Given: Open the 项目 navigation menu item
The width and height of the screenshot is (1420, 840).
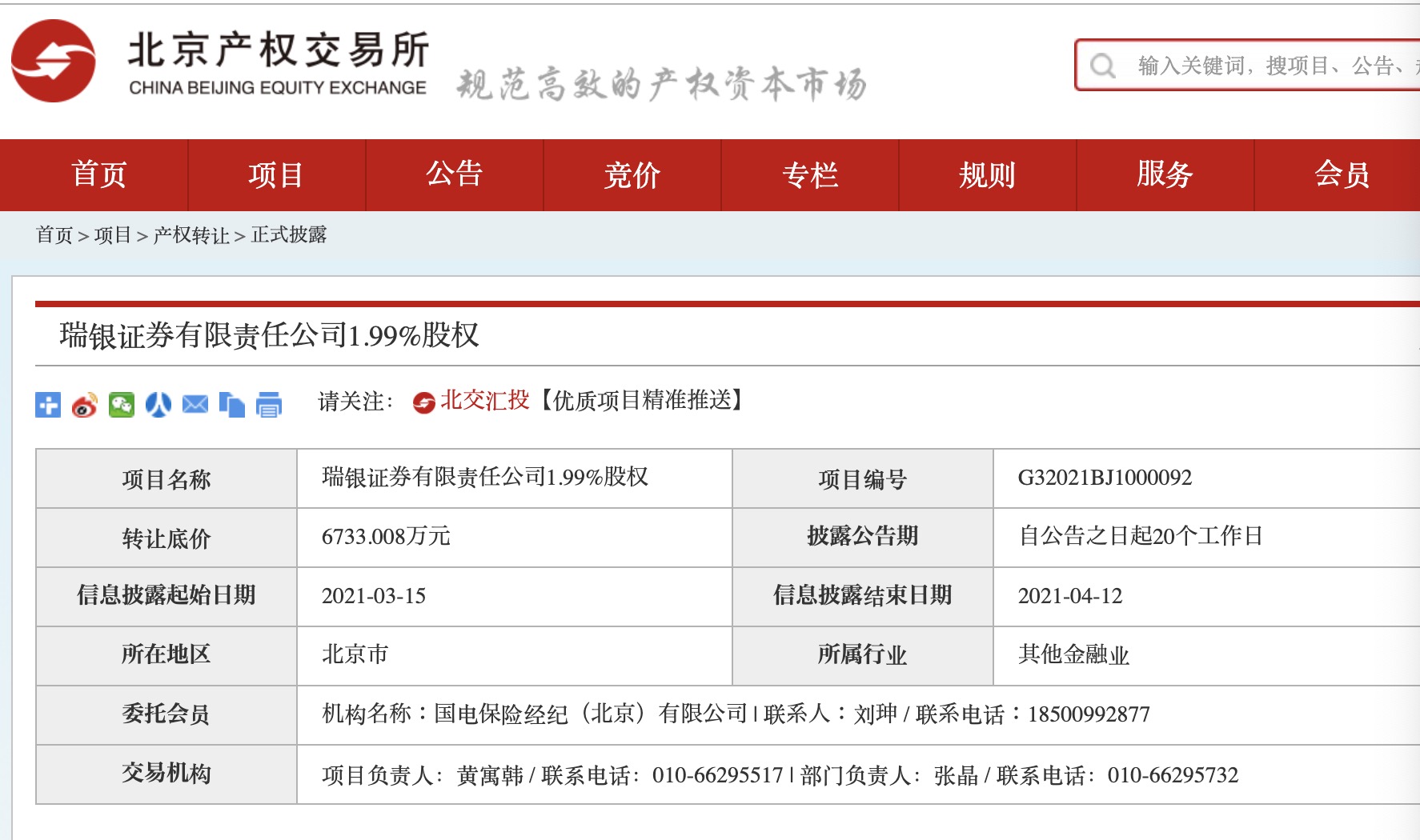Looking at the screenshot, I should coord(276,175).
